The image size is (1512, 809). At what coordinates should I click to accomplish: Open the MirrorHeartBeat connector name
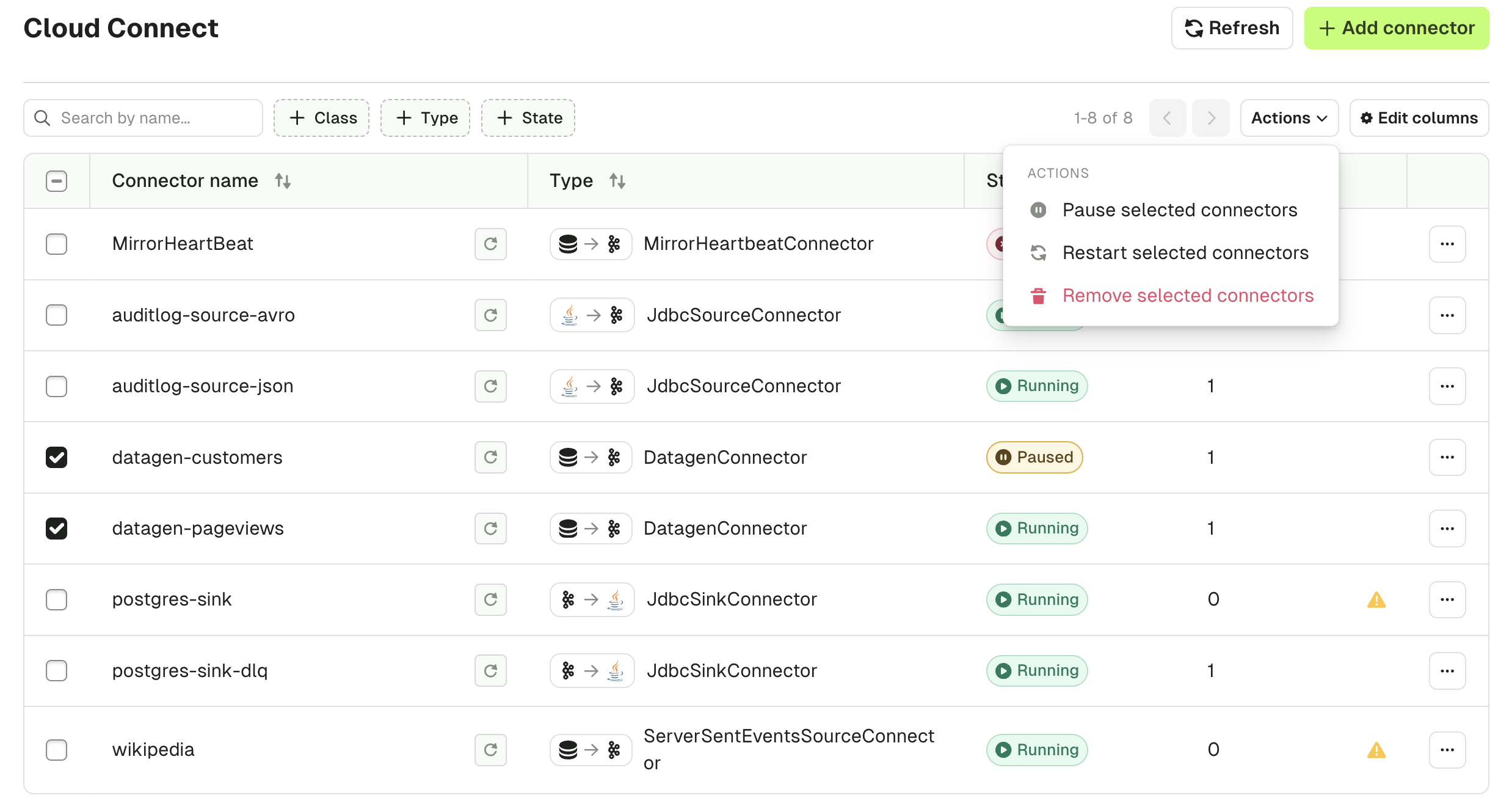coord(183,244)
